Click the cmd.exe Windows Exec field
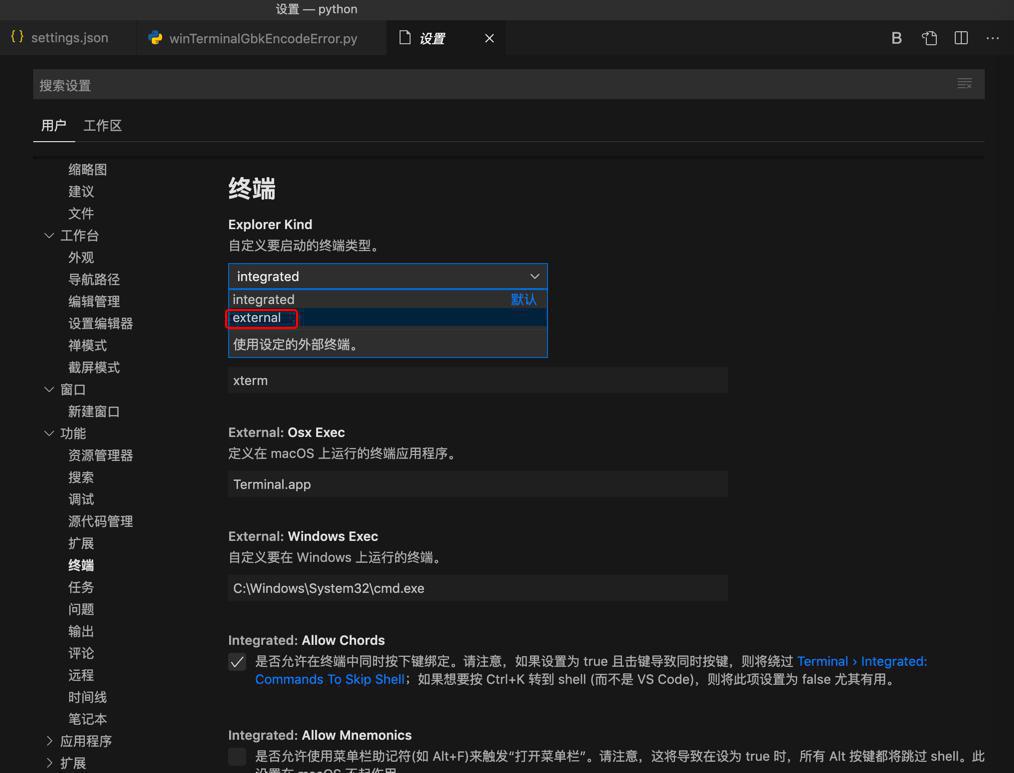The image size is (1014, 773). [x=477, y=588]
